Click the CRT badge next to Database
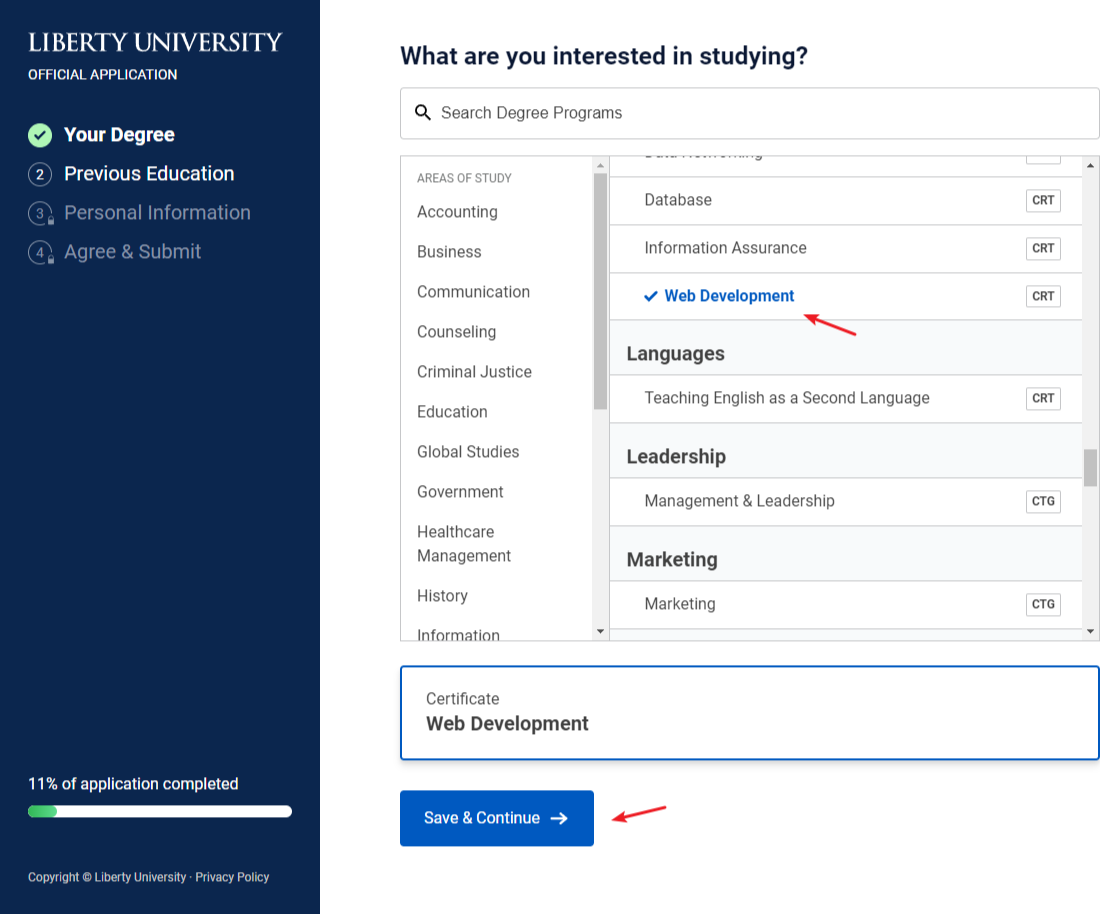 tap(1042, 201)
